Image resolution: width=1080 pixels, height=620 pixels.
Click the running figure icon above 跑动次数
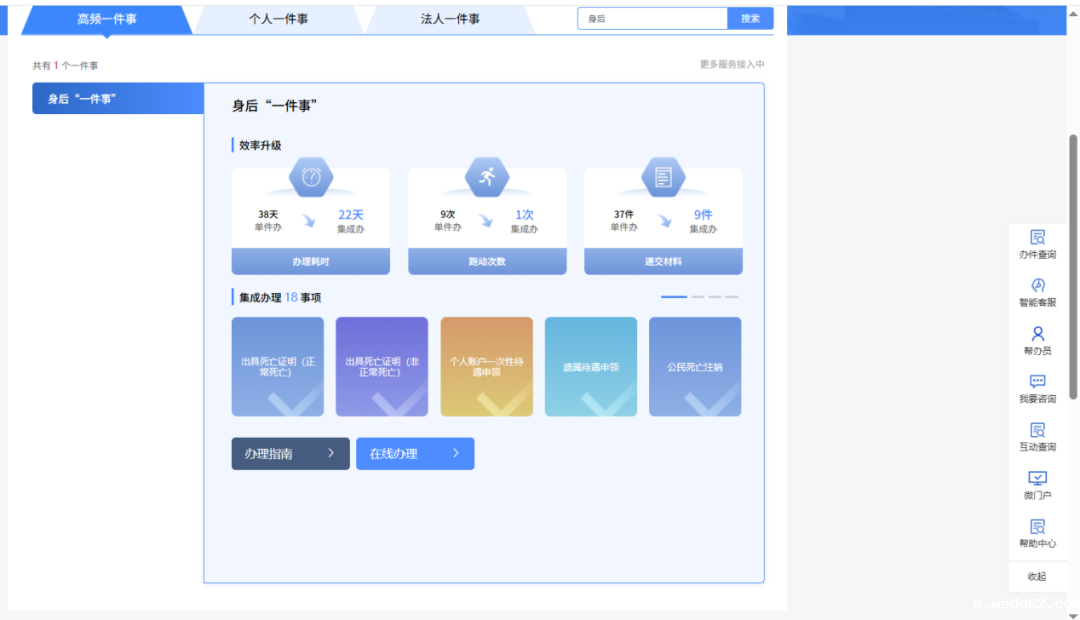pyautogui.click(x=487, y=177)
